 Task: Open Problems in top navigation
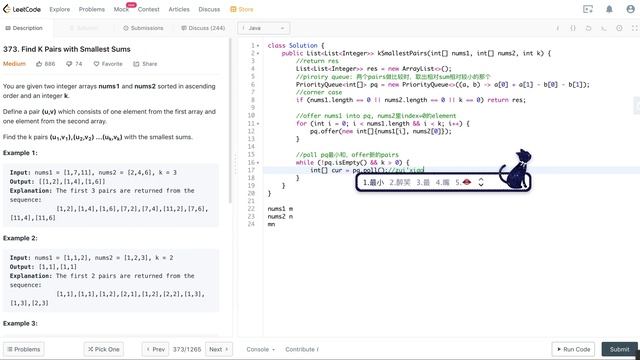92,9
